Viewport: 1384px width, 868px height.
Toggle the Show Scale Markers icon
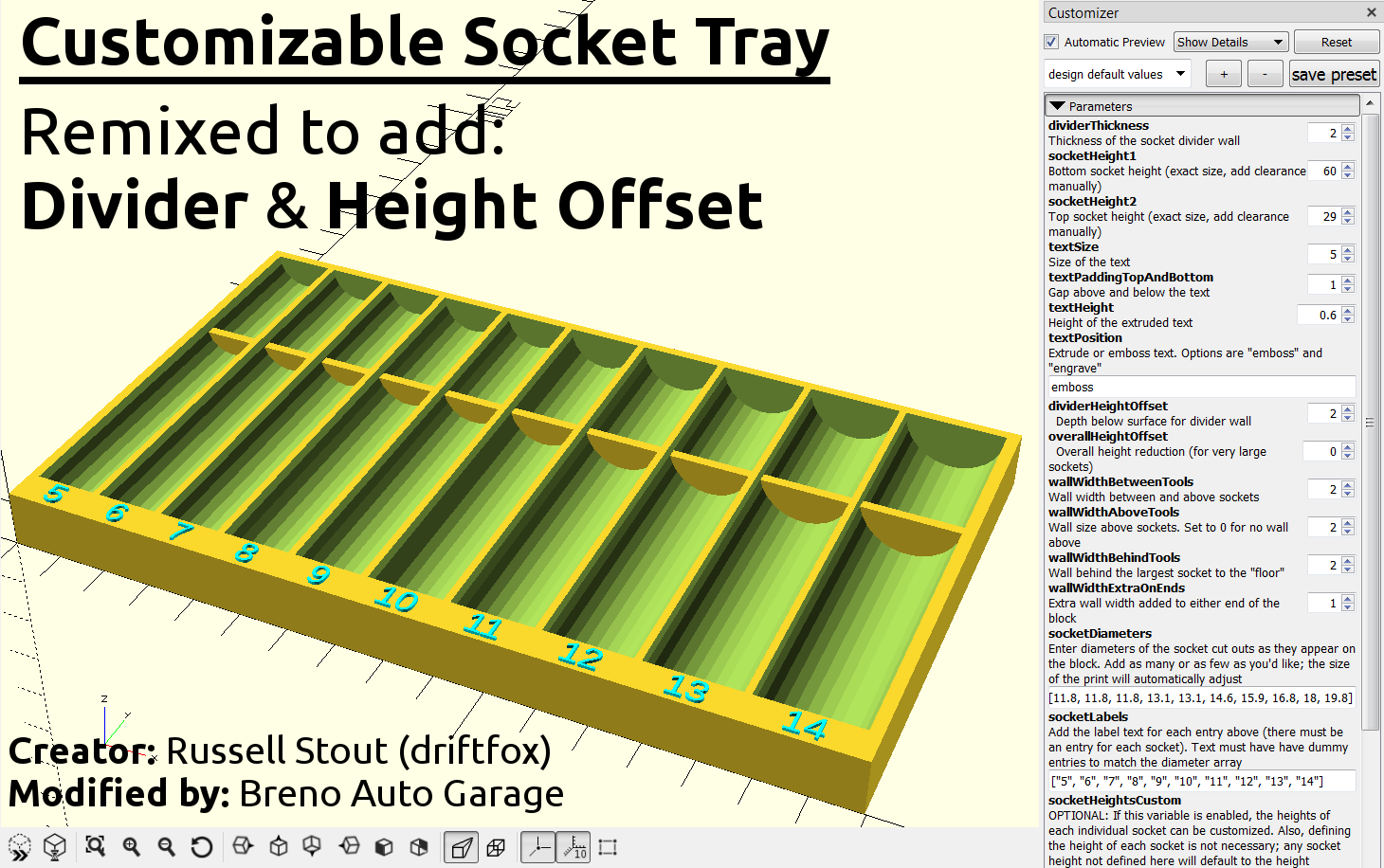574,846
